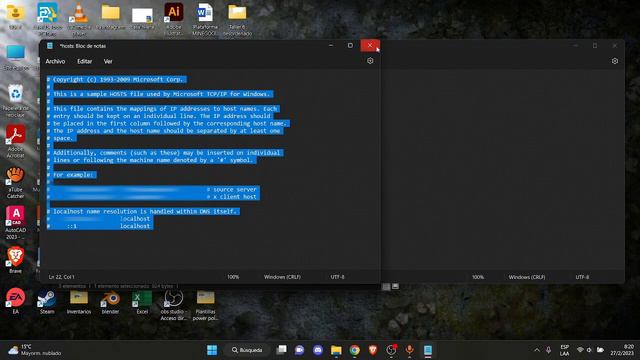This screenshot has height=360, width=640.
Task: Open Discord from the taskbar
Action: pyautogui.click(x=318, y=350)
